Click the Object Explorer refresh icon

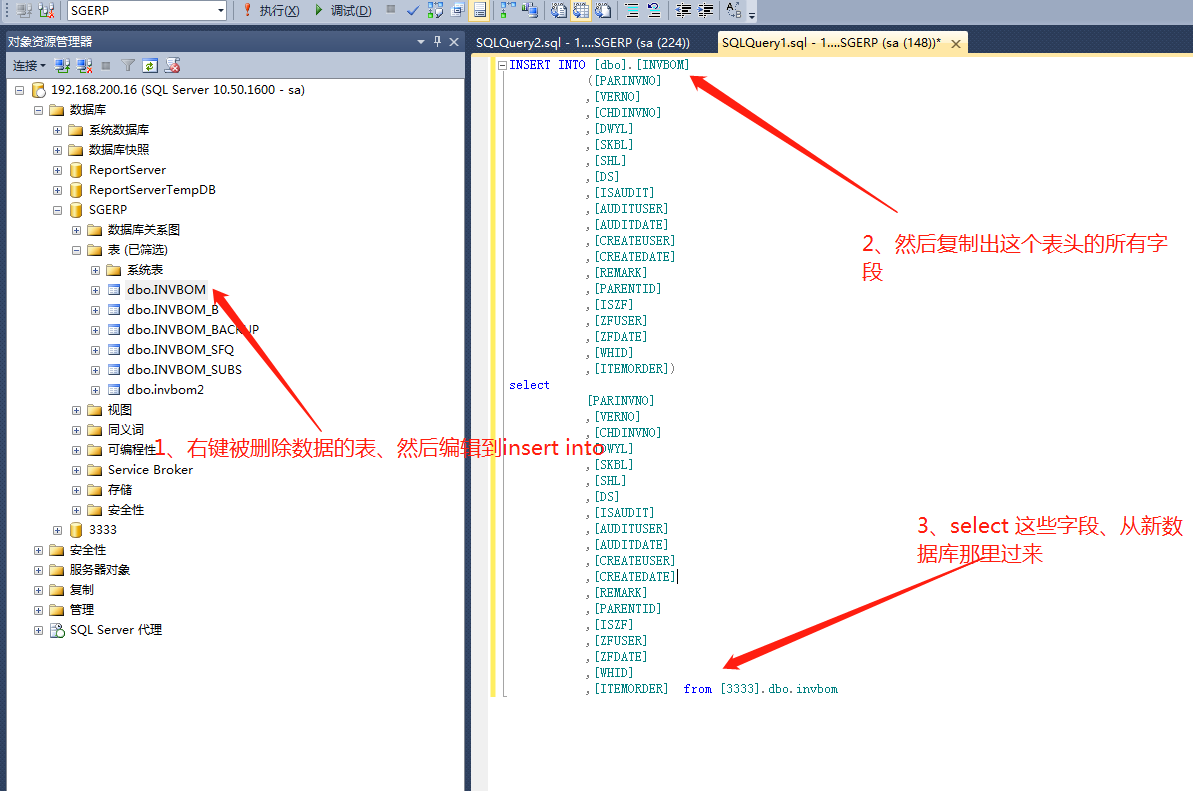(x=150, y=66)
